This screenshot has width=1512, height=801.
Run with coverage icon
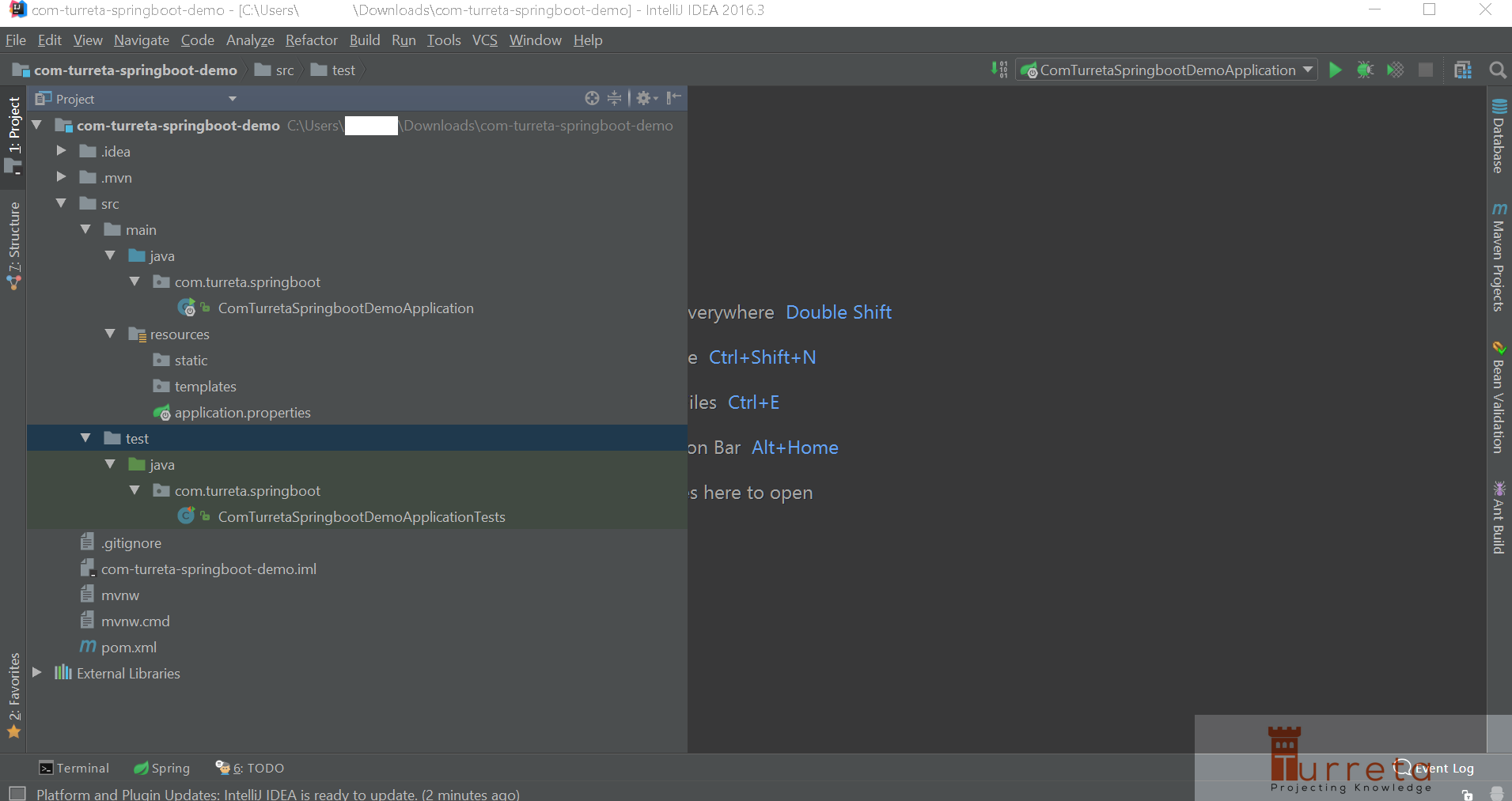[1395, 70]
